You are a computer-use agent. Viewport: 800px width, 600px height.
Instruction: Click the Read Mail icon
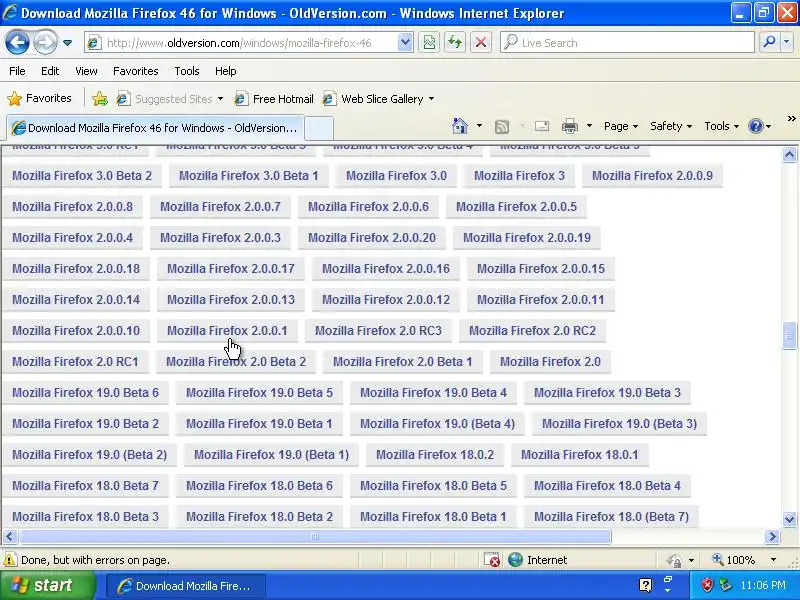pyautogui.click(x=542, y=126)
